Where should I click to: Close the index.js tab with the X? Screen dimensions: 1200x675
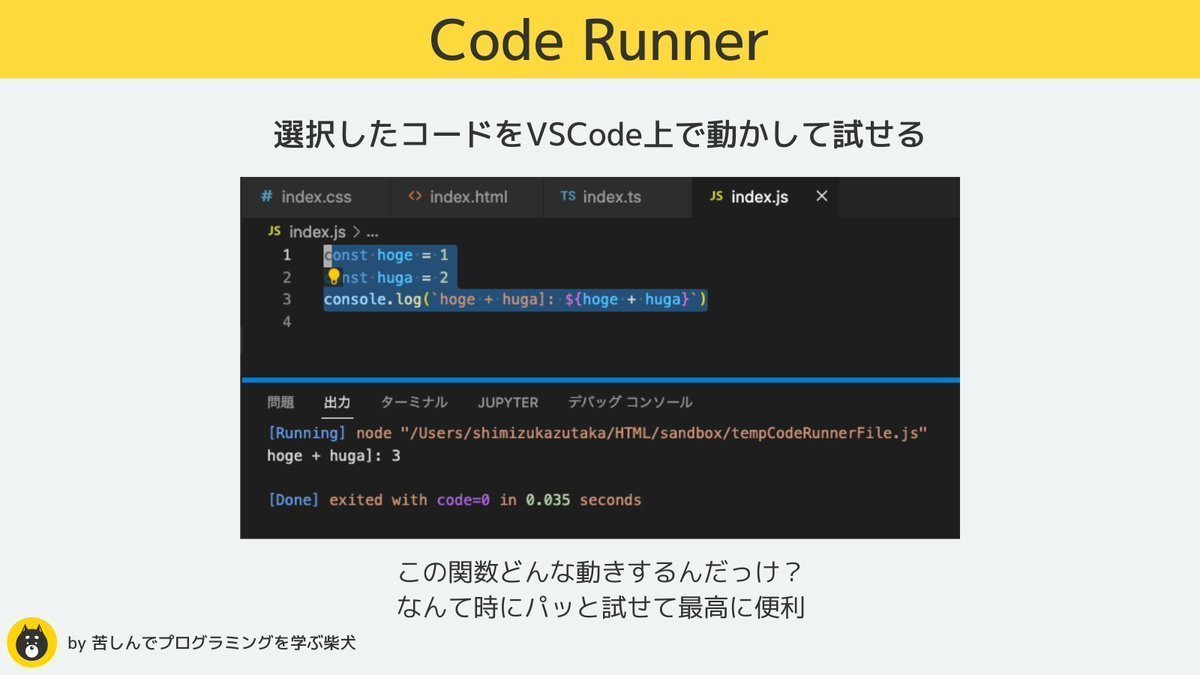pyautogui.click(x=821, y=196)
